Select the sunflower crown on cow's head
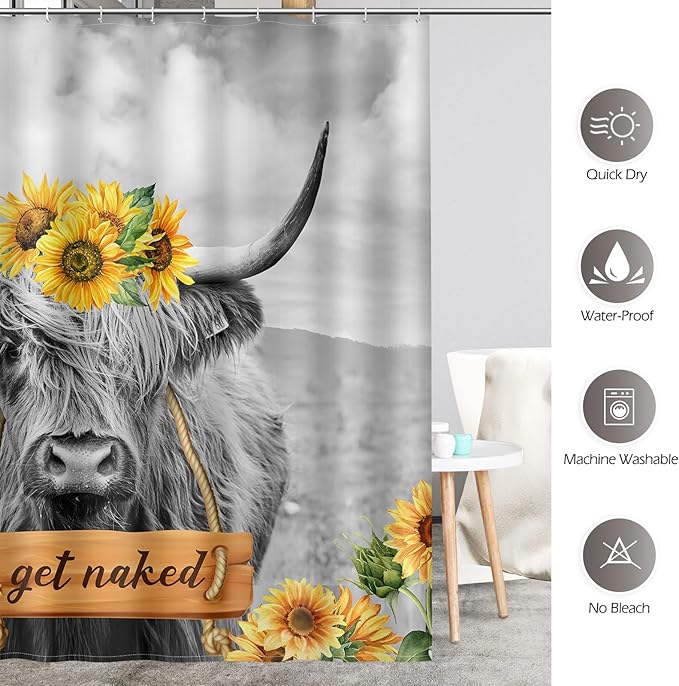This screenshot has height=686, width=679. pyautogui.click(x=95, y=240)
